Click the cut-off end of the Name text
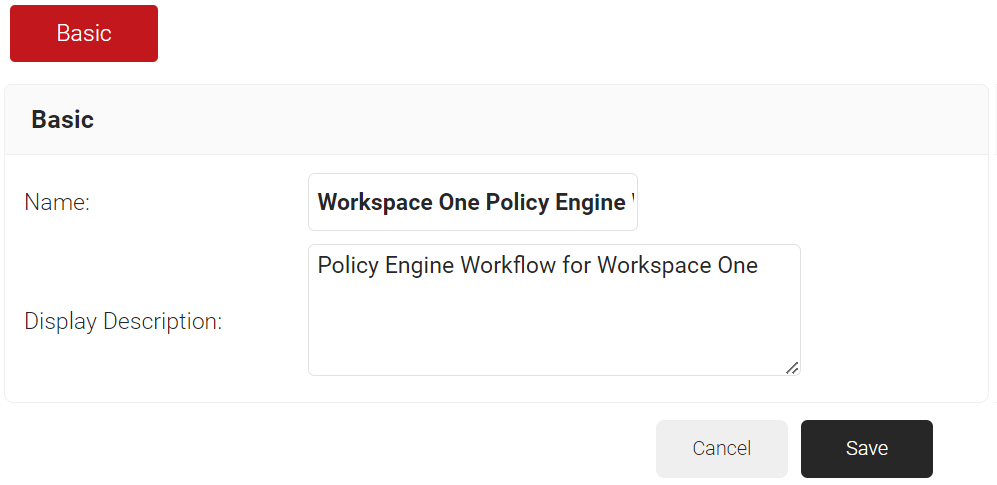 click(634, 202)
